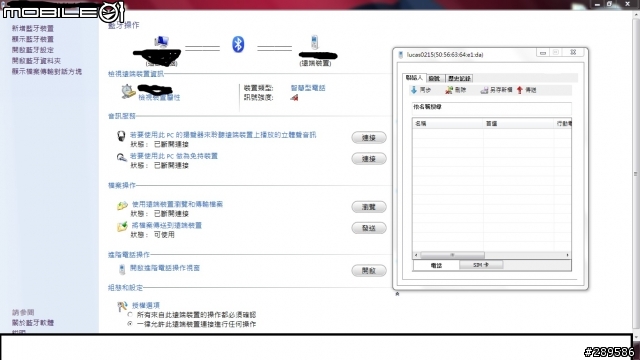Open 新增藍牙裝置 sidebar link

tap(33, 28)
